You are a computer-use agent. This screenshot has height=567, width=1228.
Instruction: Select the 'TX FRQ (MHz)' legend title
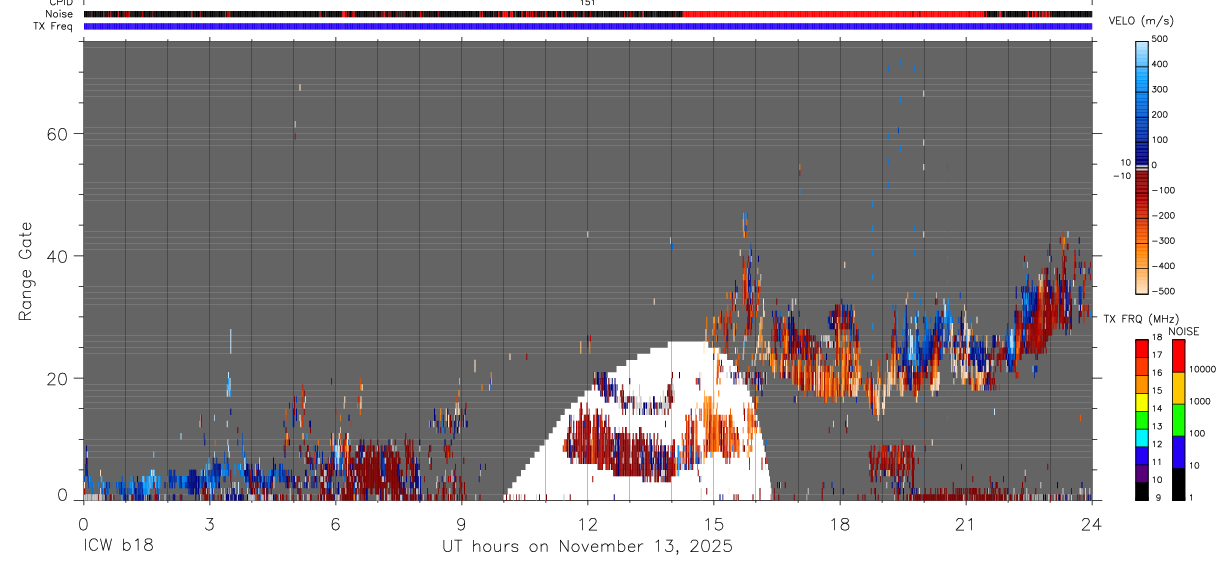[x=1141, y=318]
